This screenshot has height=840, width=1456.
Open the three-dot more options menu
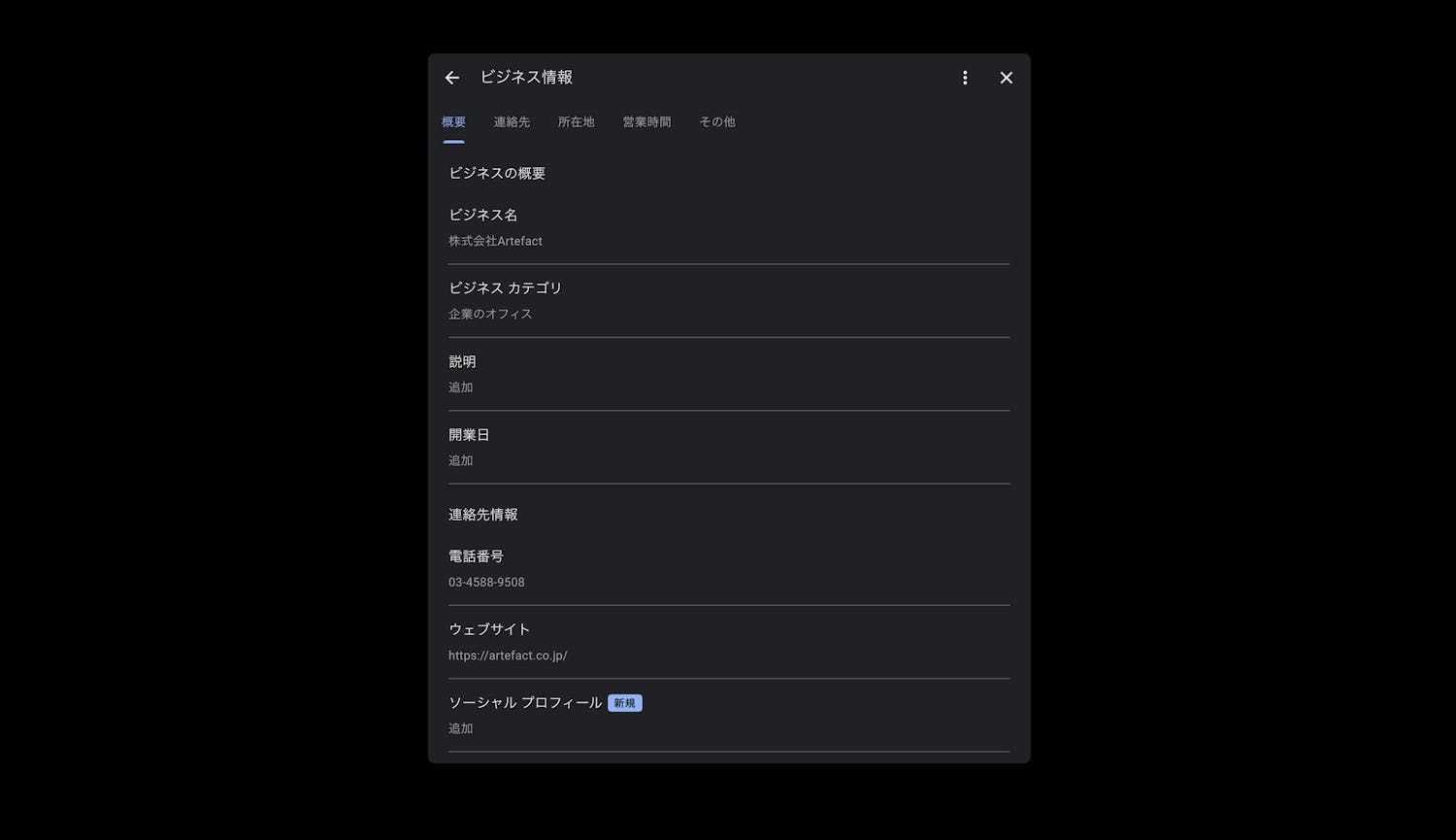pos(965,78)
